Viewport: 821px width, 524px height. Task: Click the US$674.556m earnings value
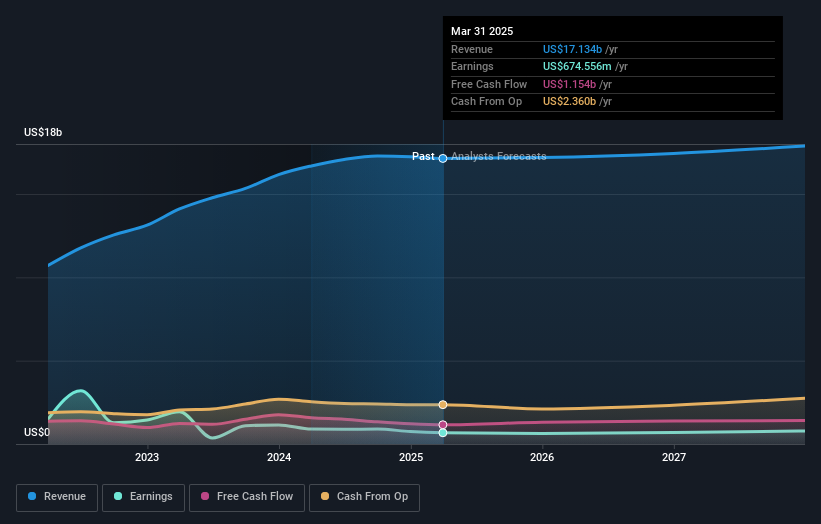click(577, 66)
